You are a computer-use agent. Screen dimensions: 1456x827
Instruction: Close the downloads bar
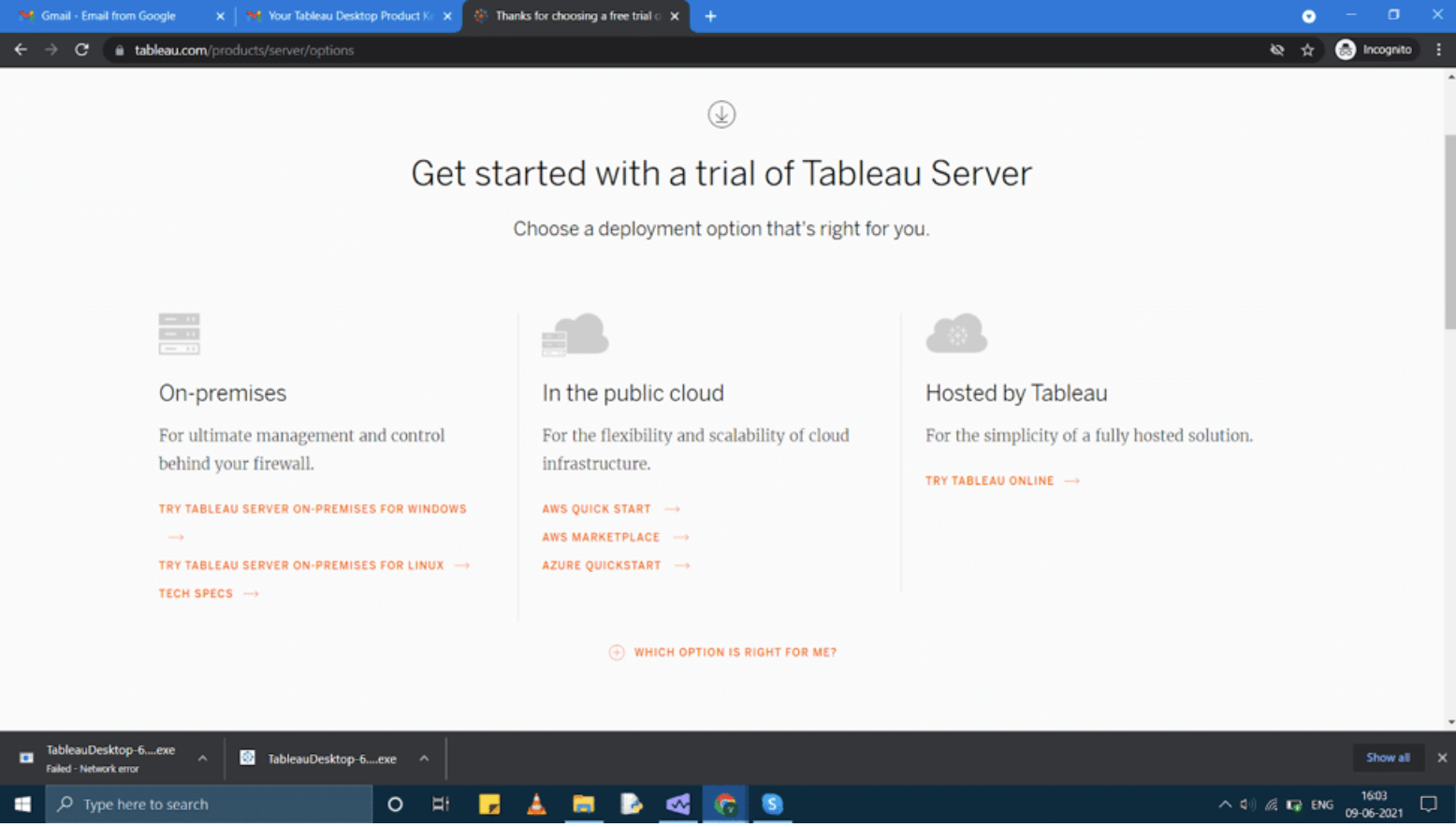[x=1442, y=758]
